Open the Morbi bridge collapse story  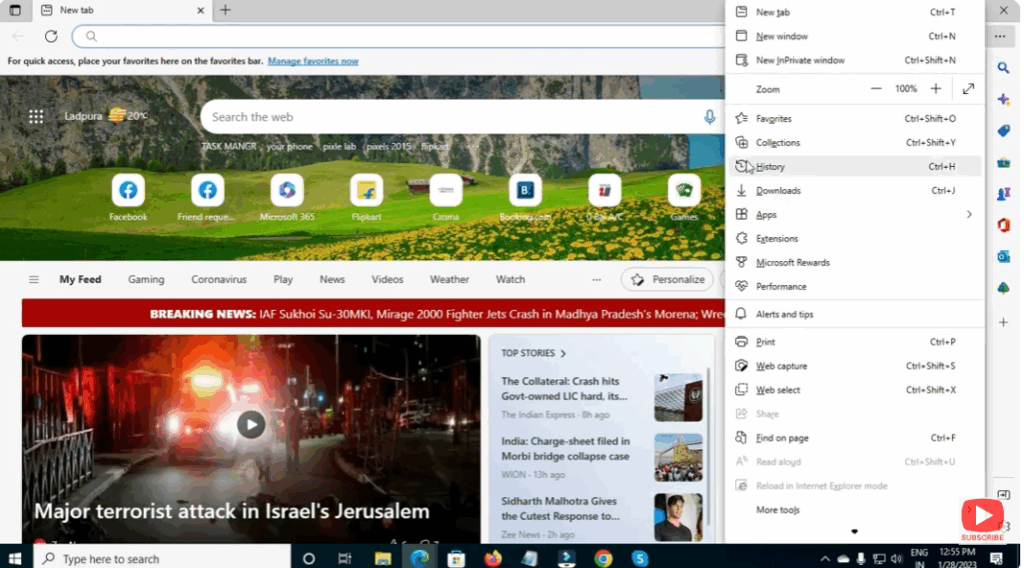[566, 449]
